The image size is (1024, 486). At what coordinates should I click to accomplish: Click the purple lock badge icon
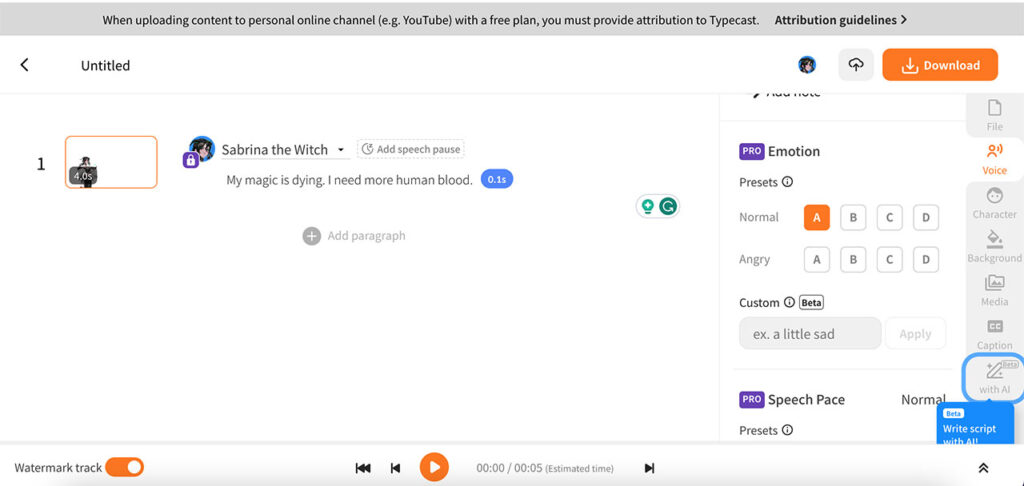191,160
